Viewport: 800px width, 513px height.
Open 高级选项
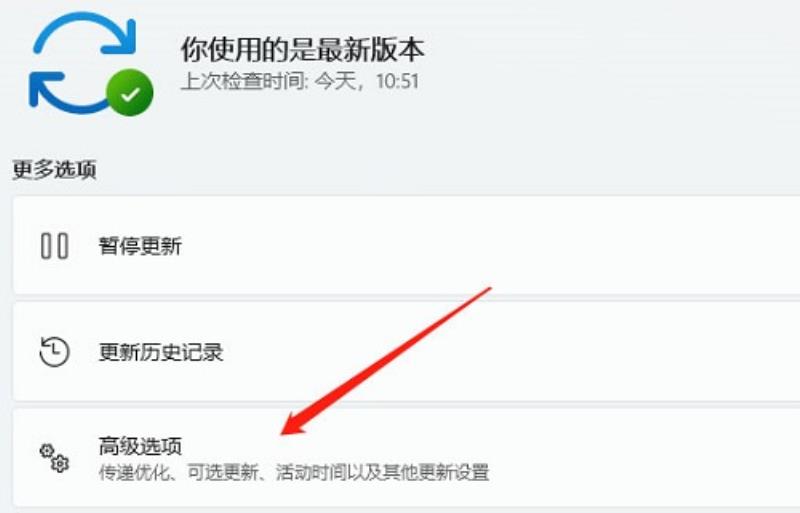click(140, 446)
